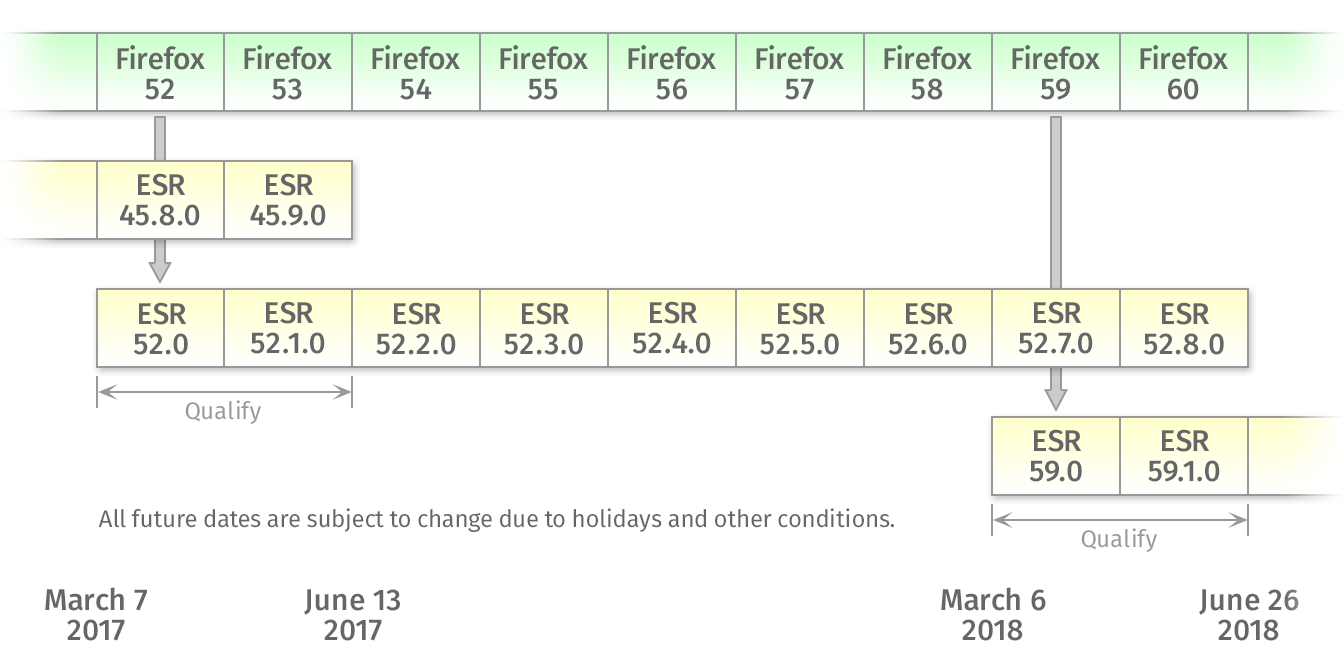Click the down arrowhead above ESR 59.0

pos(1056,398)
